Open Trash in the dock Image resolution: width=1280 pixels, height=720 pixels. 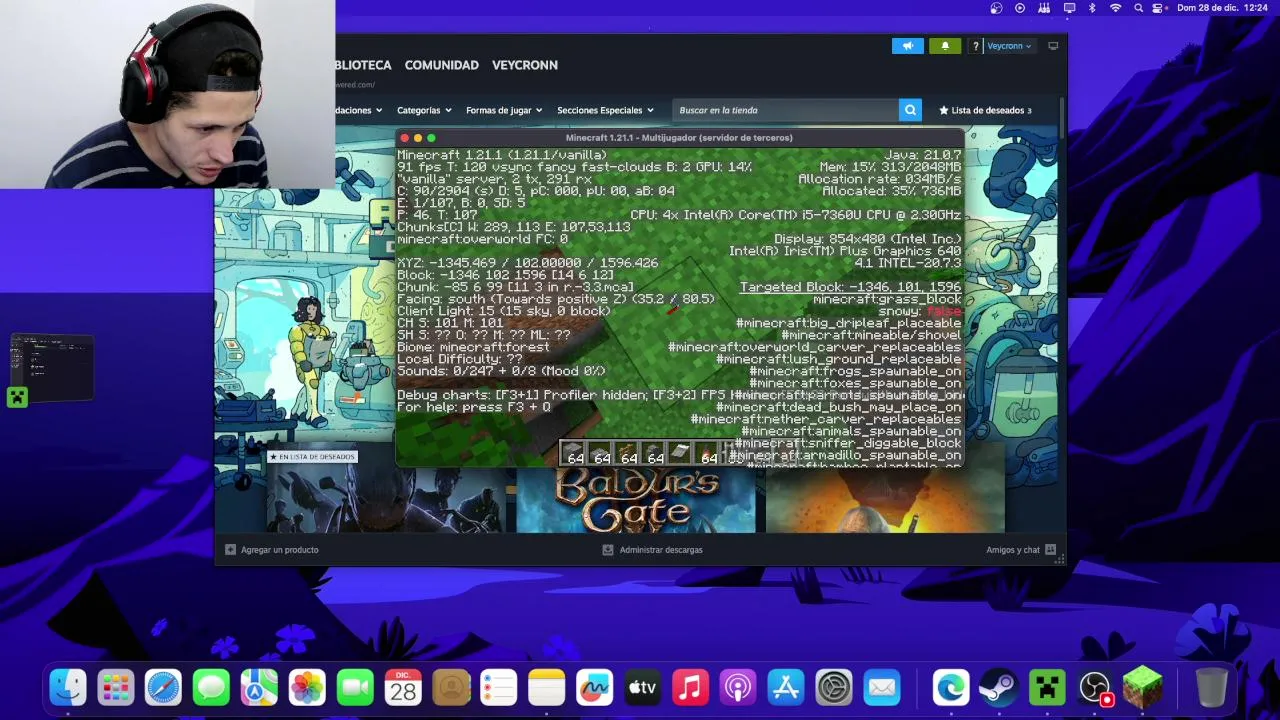coord(1211,688)
